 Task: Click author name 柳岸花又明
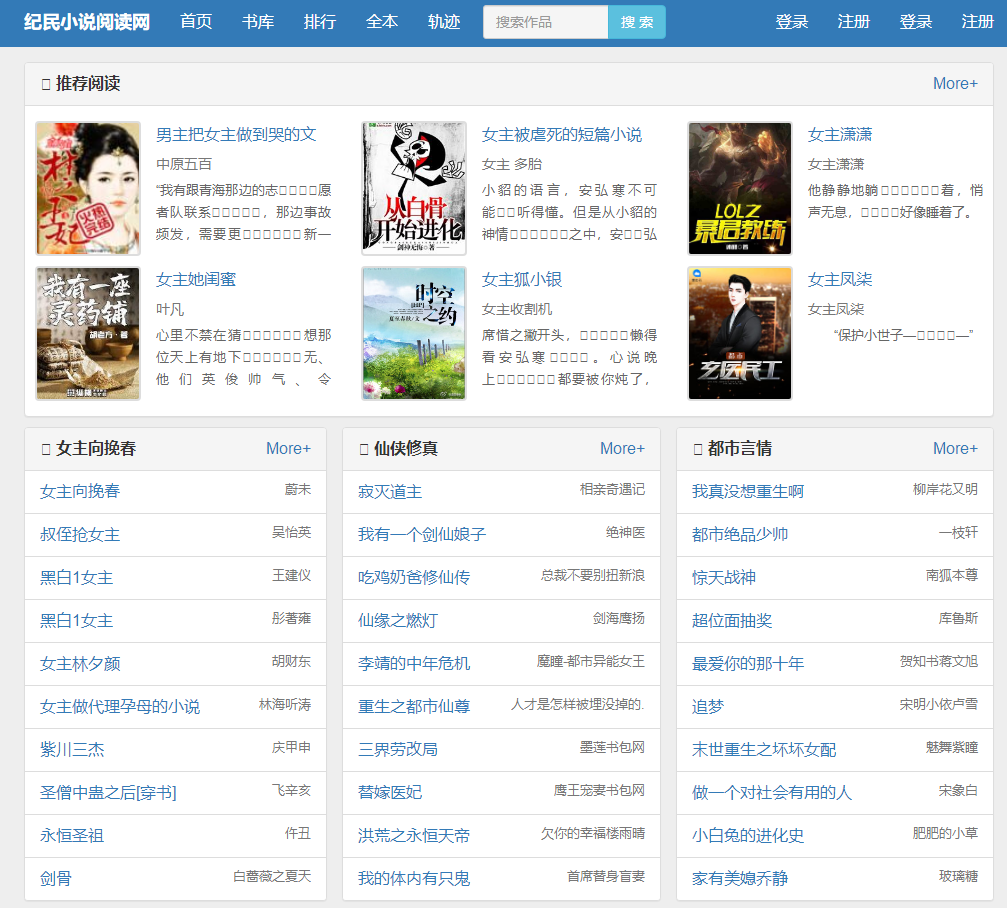pos(945,489)
